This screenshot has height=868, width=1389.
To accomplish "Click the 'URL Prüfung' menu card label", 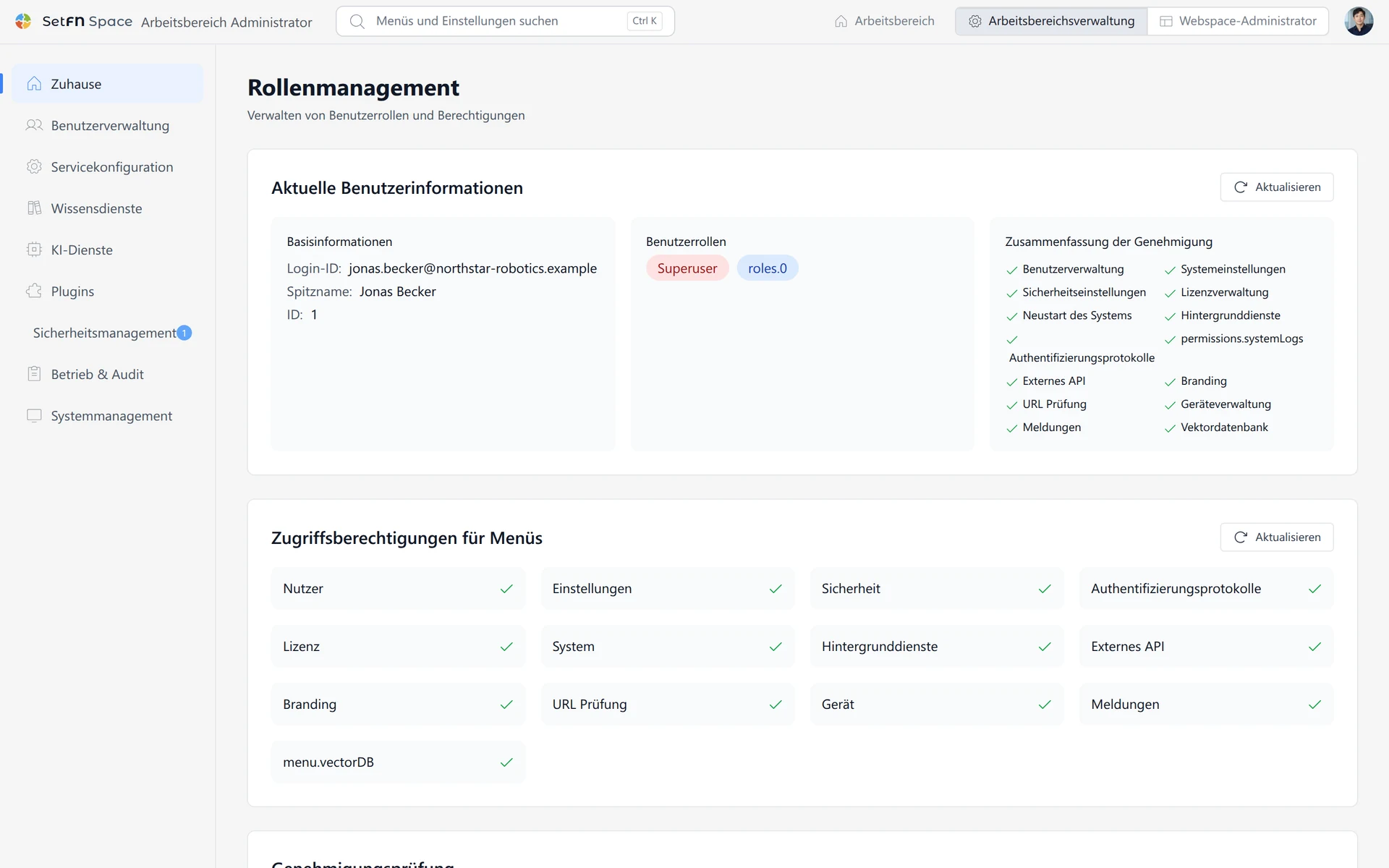I will click(x=590, y=705).
